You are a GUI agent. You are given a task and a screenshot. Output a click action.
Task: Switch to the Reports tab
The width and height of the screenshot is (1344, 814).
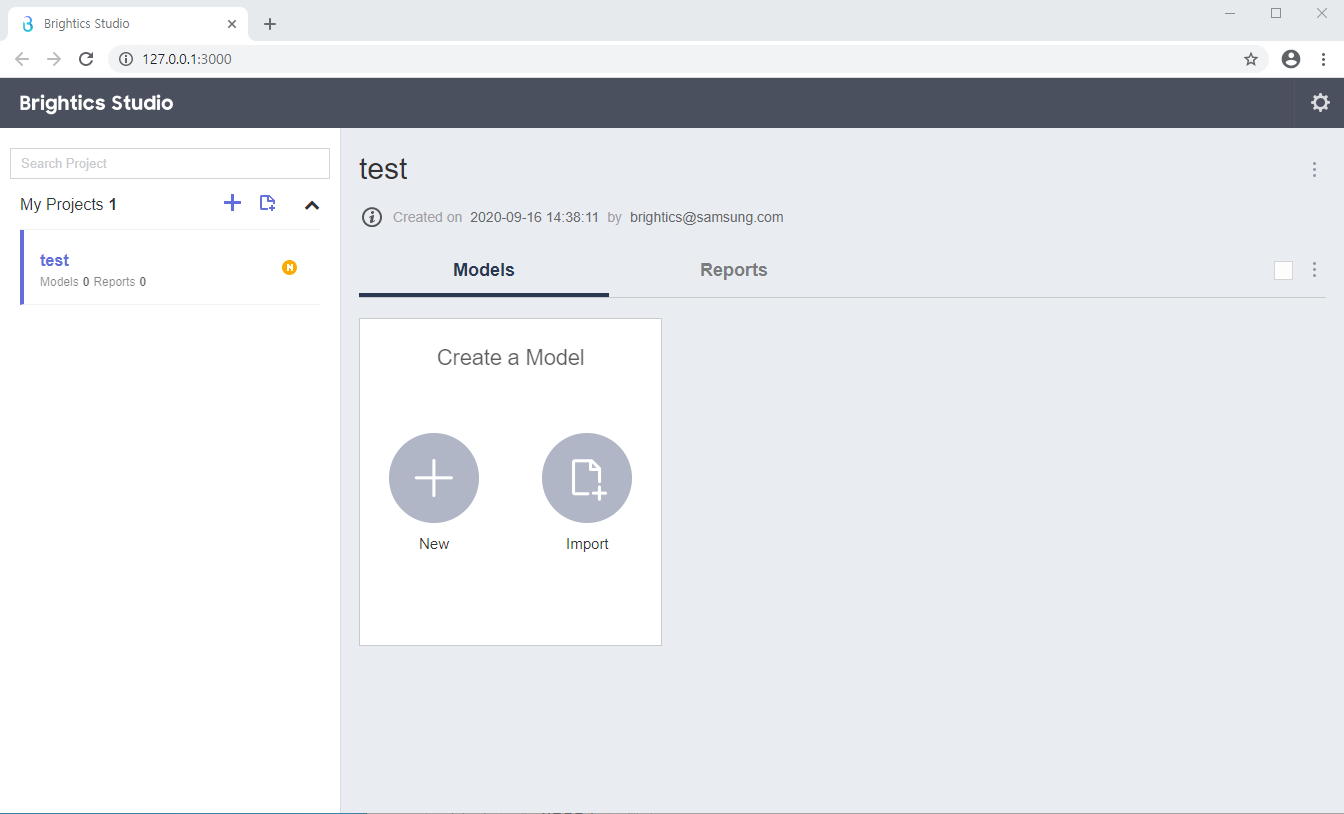(734, 270)
